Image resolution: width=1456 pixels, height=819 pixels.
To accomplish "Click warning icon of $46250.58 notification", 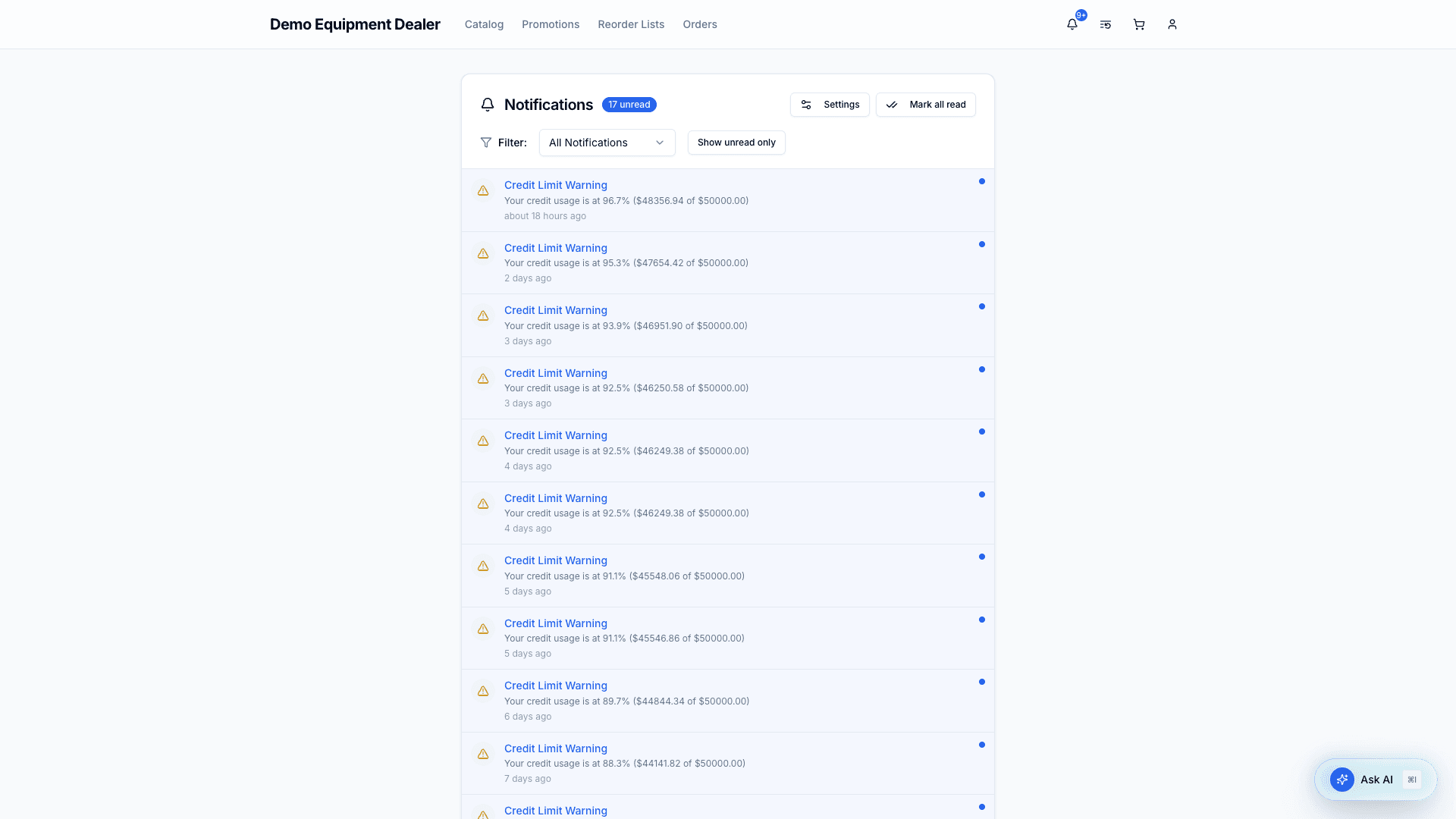I will pyautogui.click(x=483, y=378).
